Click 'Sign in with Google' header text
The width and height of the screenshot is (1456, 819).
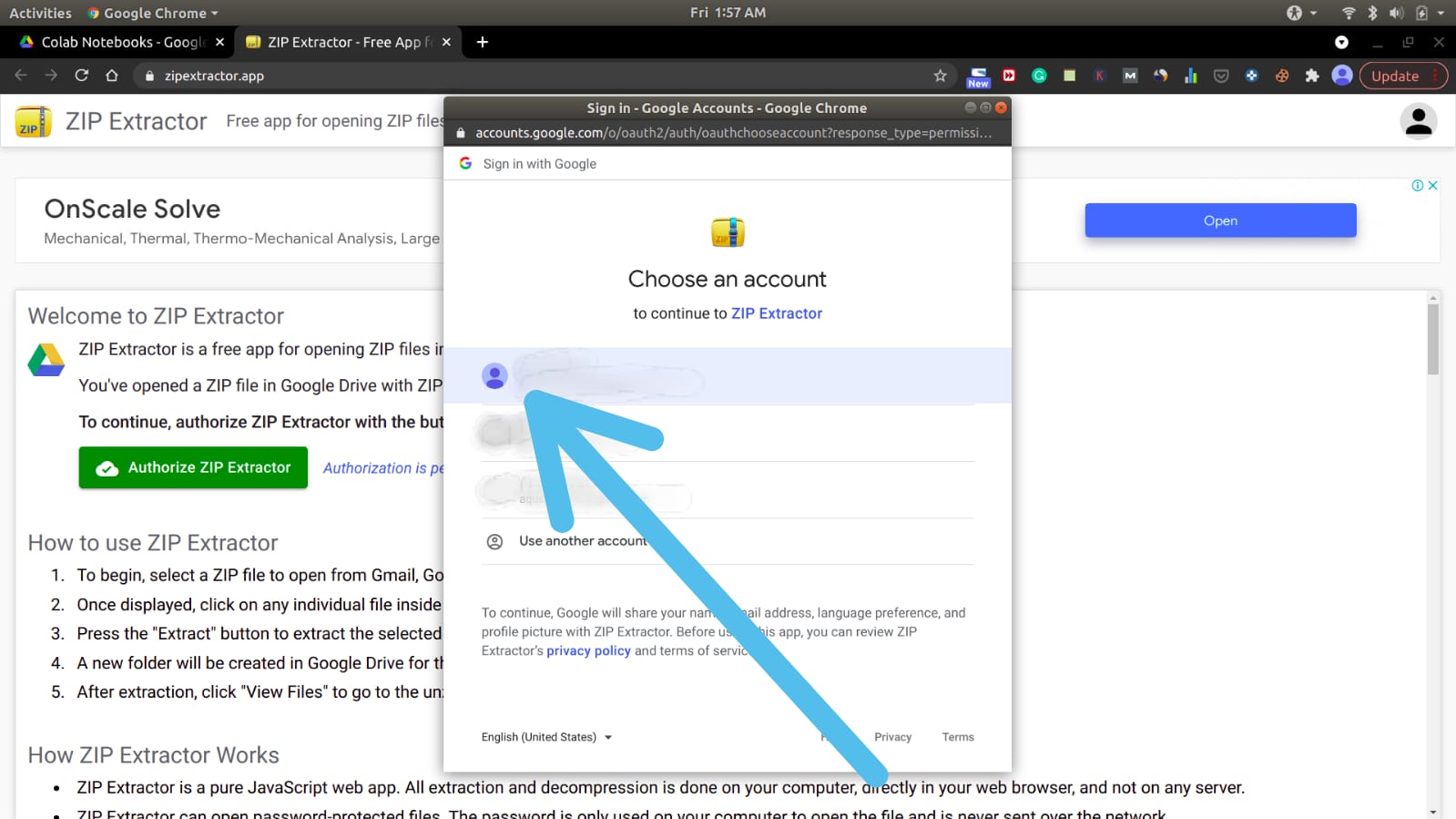pyautogui.click(x=539, y=164)
